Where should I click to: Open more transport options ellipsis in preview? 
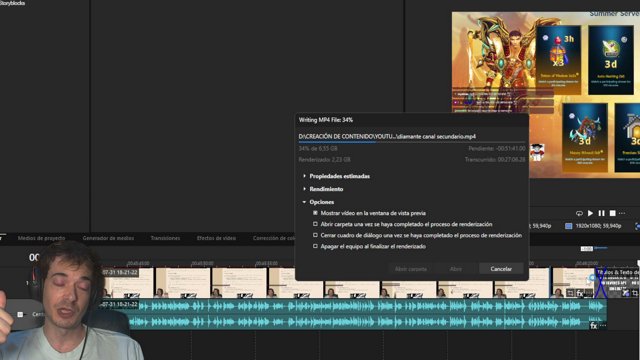click(622, 213)
